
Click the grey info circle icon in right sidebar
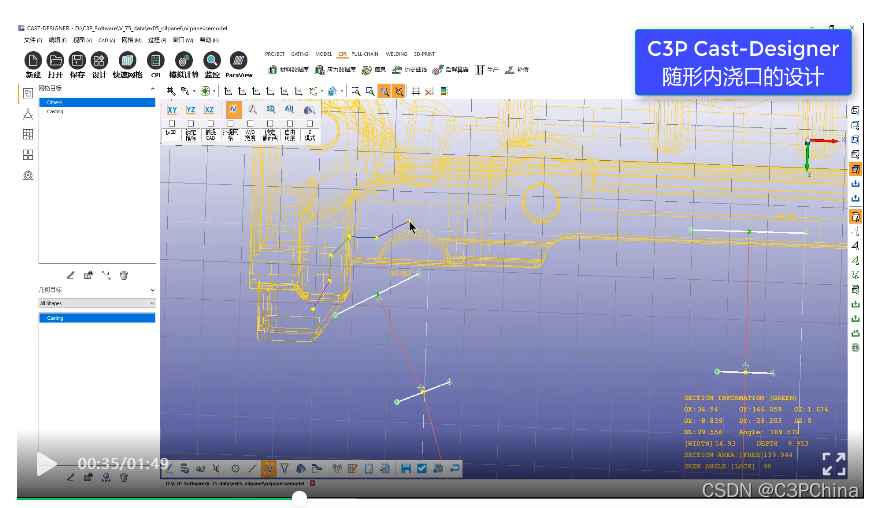pyautogui.click(x=855, y=347)
